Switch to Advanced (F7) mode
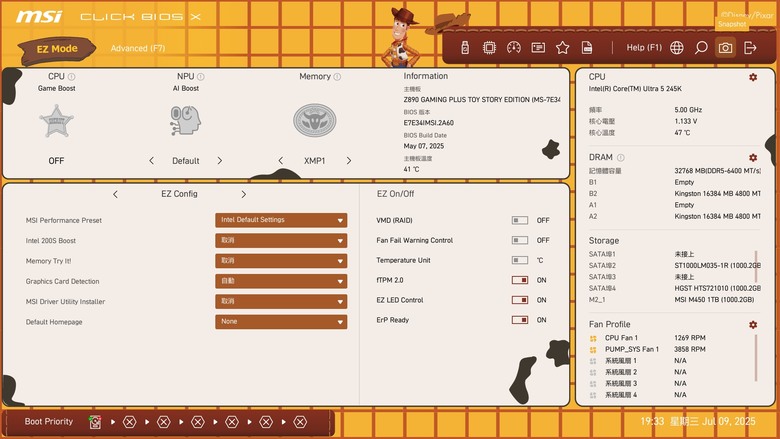 point(138,48)
